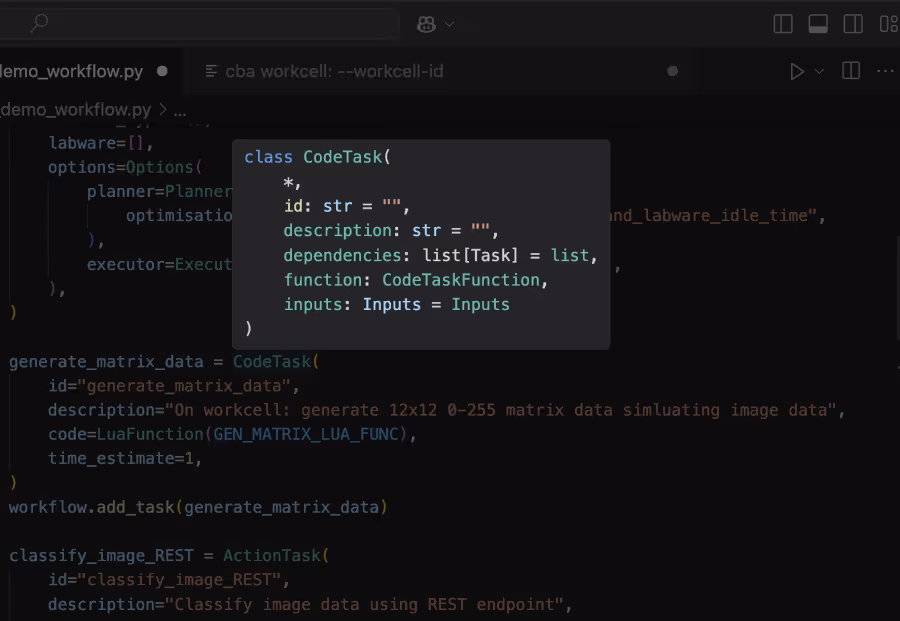Toggle the bottom Panel visibility
Image resolution: width=900 pixels, height=621 pixels.
click(817, 23)
